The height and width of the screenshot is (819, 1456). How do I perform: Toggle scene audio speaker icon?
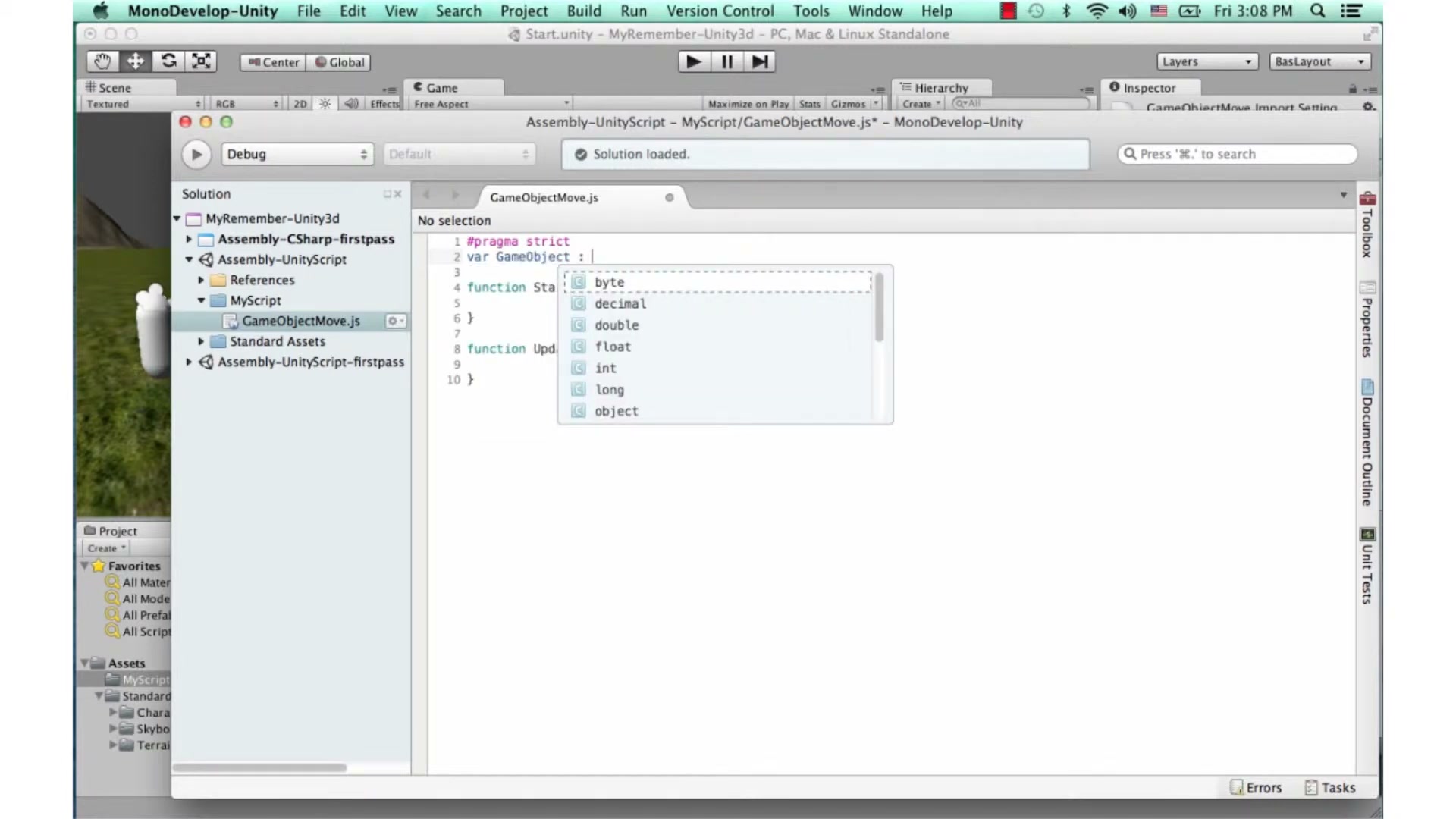tap(350, 104)
